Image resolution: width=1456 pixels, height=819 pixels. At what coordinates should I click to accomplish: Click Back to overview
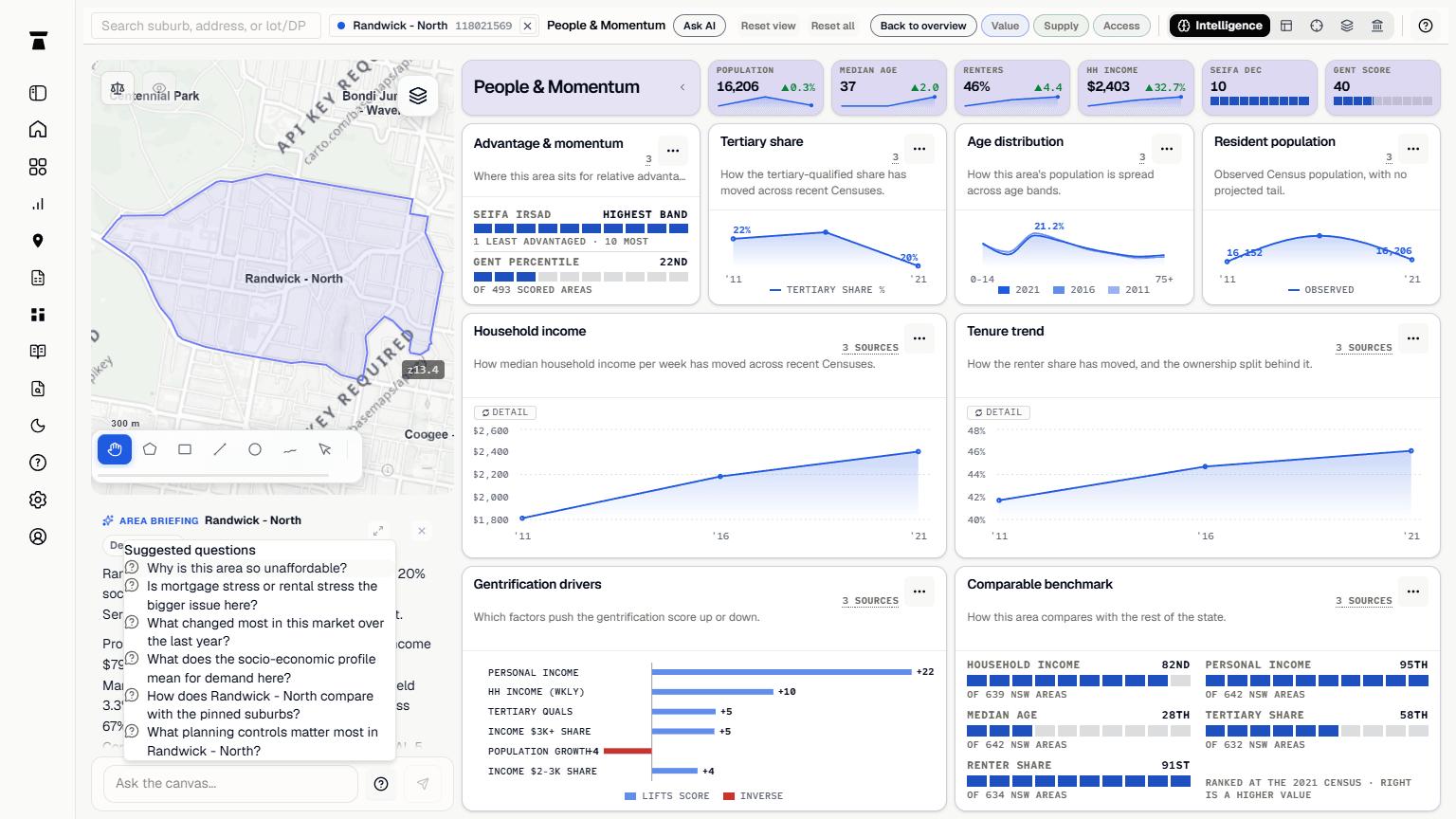point(923,26)
